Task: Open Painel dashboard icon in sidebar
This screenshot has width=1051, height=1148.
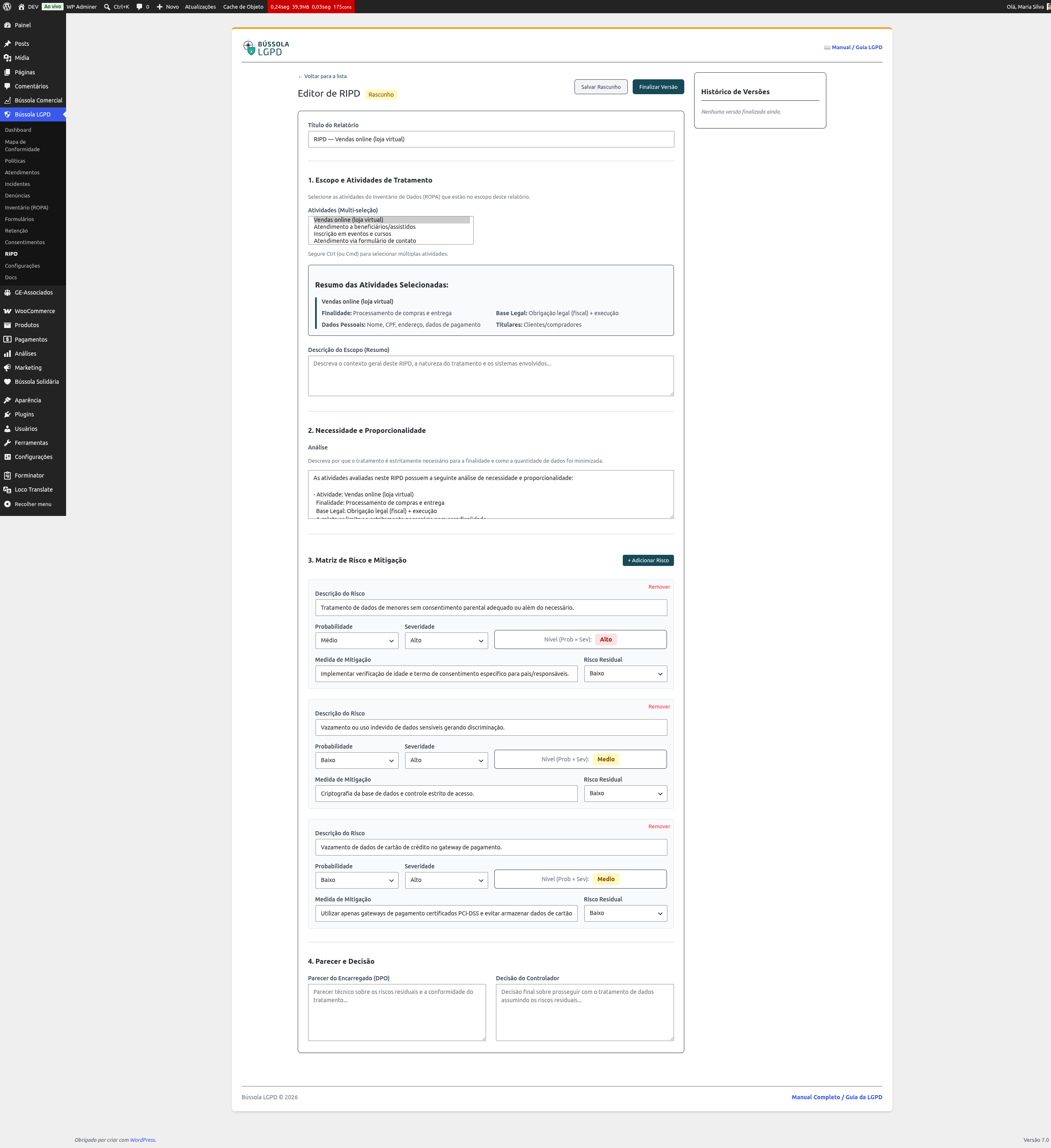Action: coord(7,25)
